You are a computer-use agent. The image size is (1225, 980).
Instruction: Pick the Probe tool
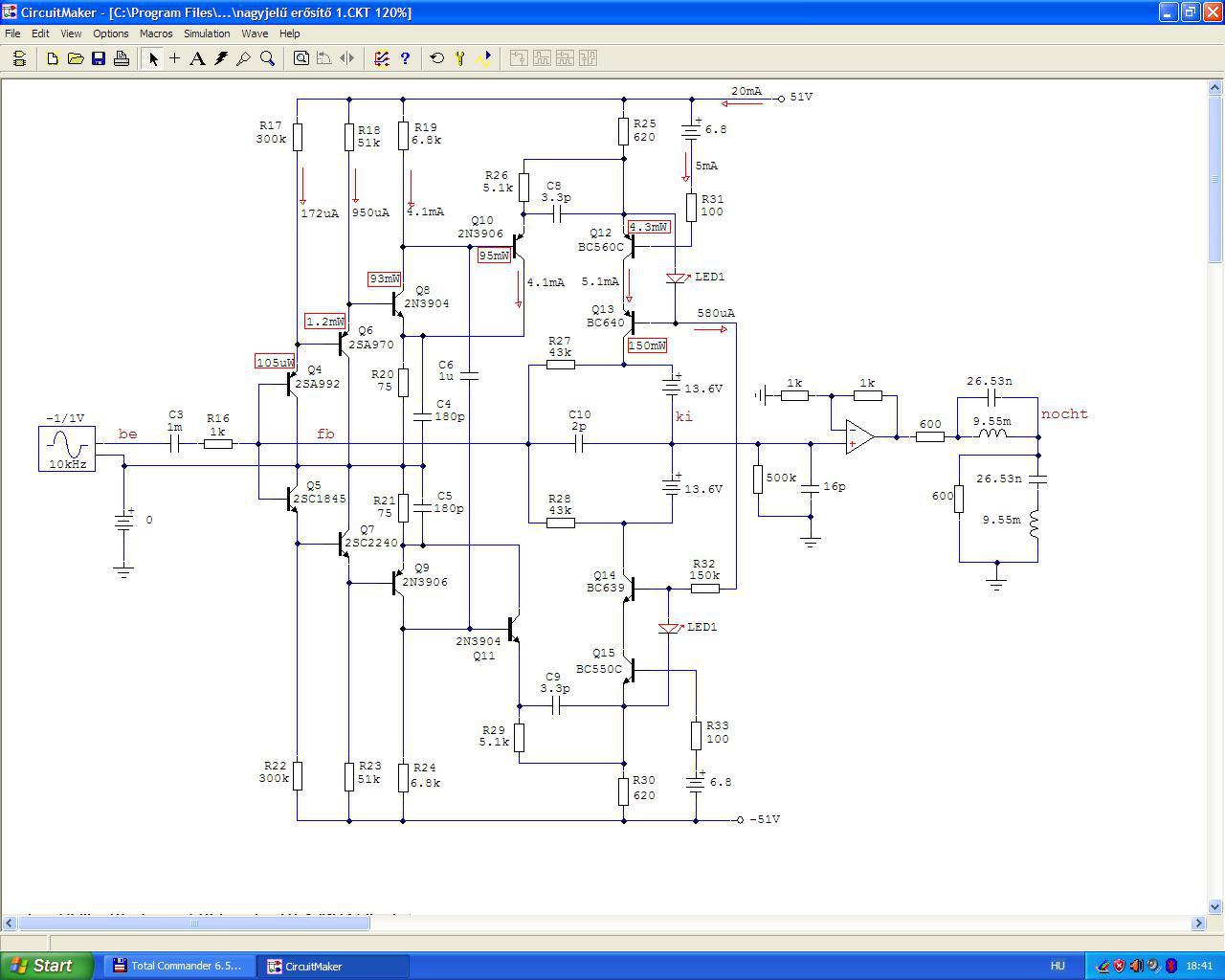pos(244,58)
